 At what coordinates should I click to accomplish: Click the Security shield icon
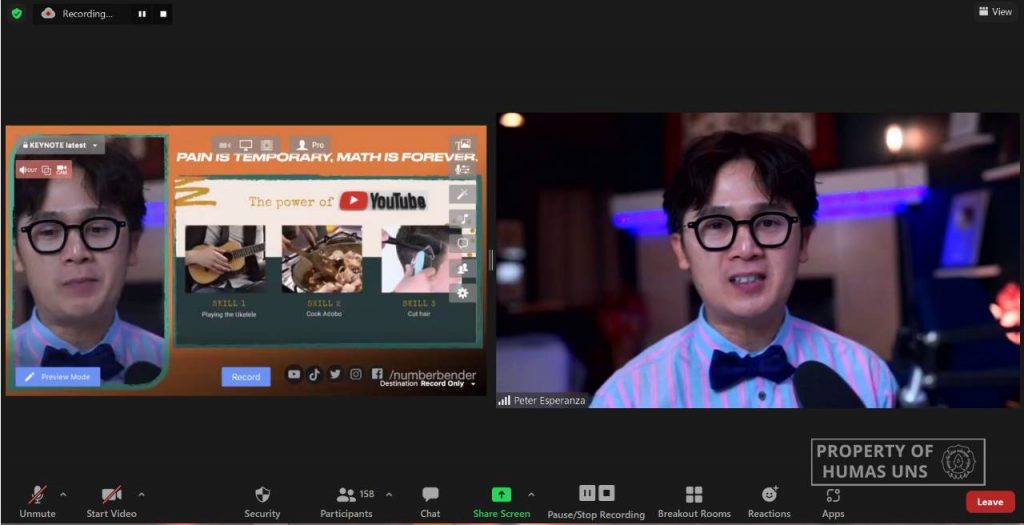coord(262,494)
